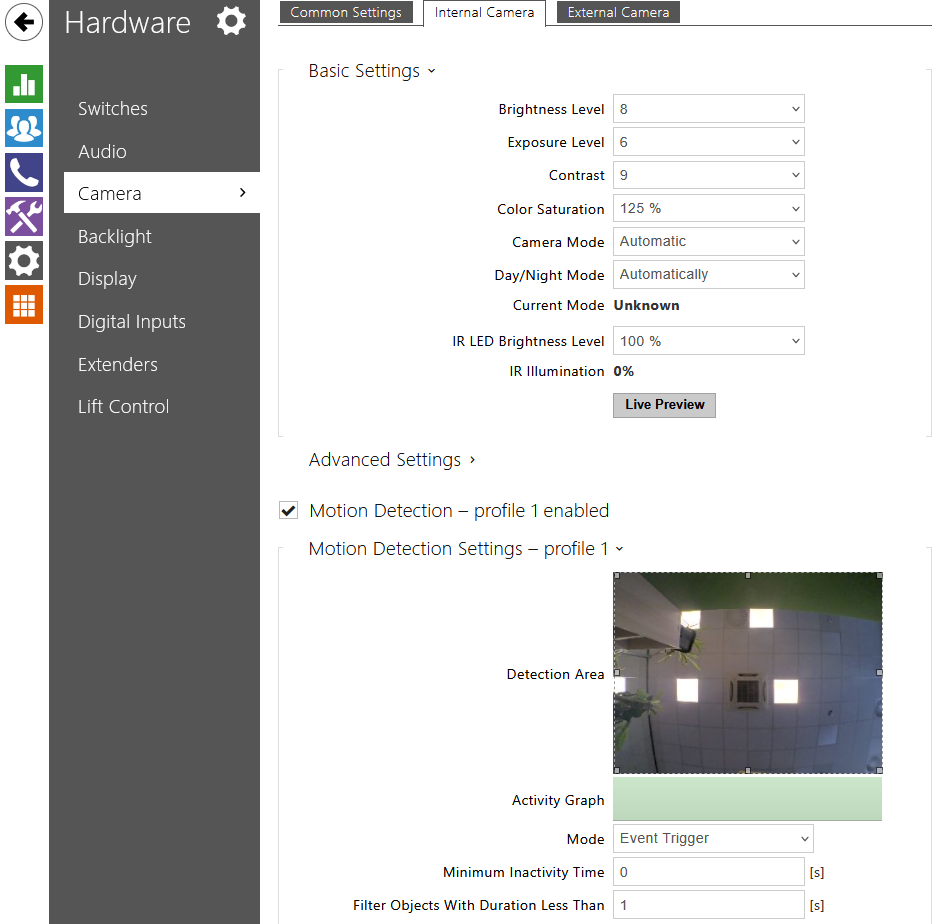Open the green Status chart icon
This screenshot has height=924, width=936.
point(24,84)
